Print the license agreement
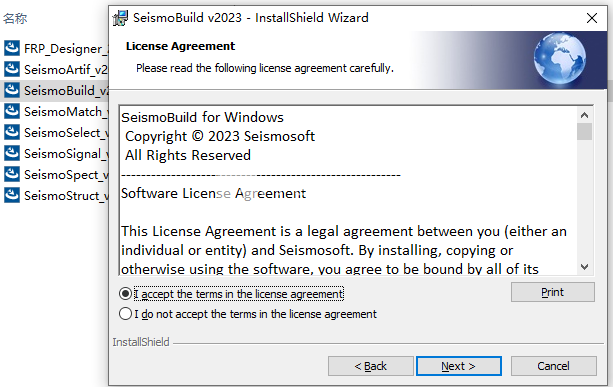Viewport: 613px width, 387px height. (x=552, y=292)
